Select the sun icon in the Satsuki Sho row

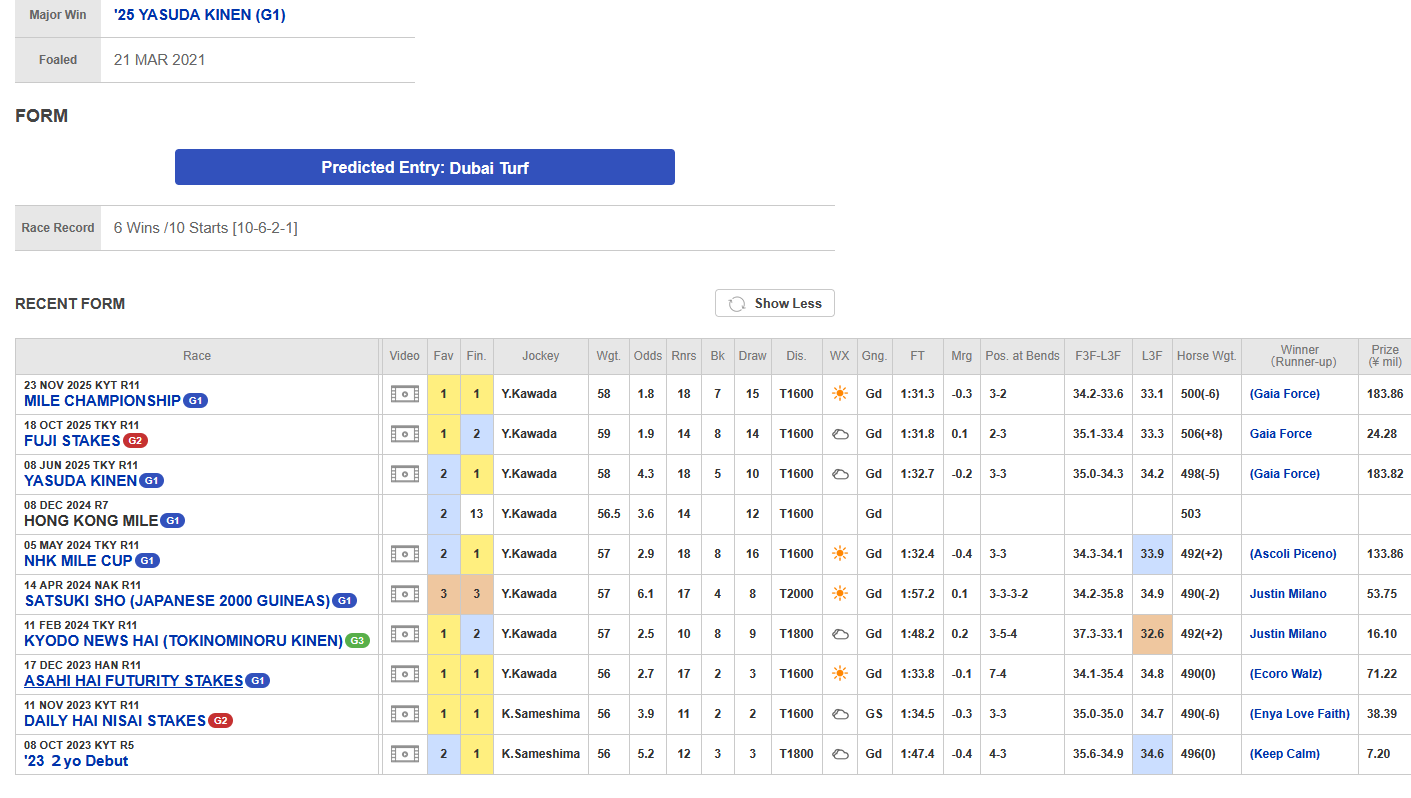coord(839,594)
